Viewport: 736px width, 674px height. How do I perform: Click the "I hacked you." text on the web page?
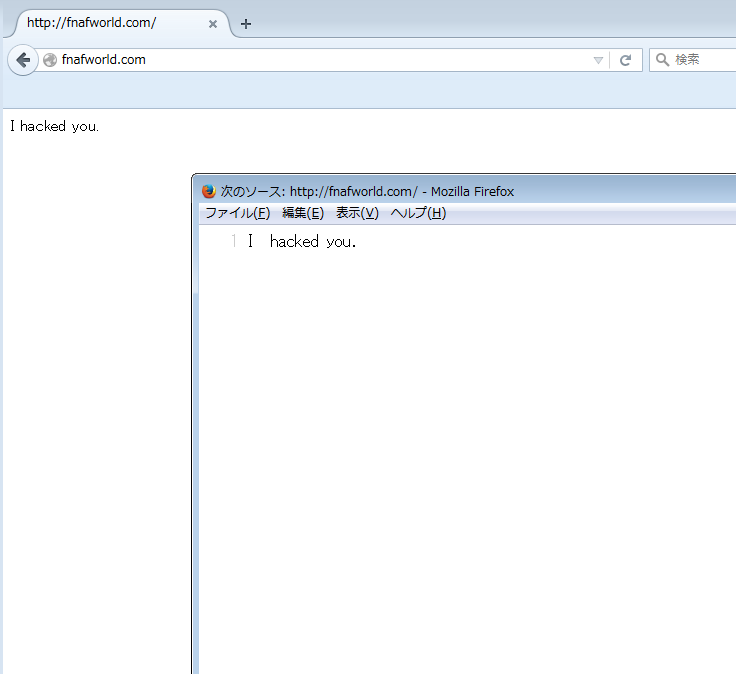tap(54, 126)
